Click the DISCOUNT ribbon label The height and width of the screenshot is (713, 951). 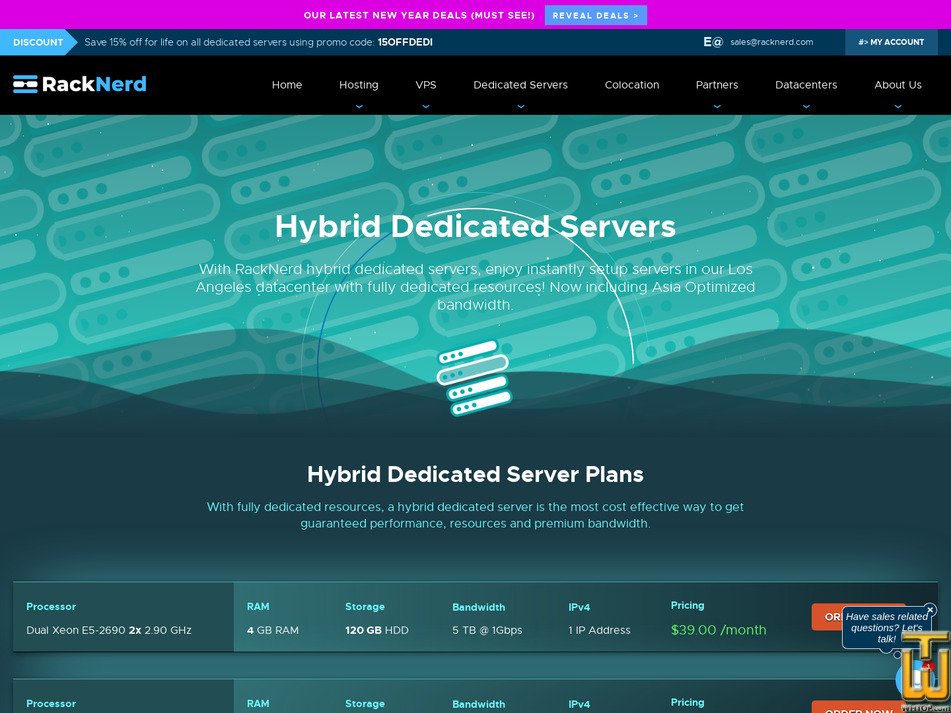(x=38, y=42)
